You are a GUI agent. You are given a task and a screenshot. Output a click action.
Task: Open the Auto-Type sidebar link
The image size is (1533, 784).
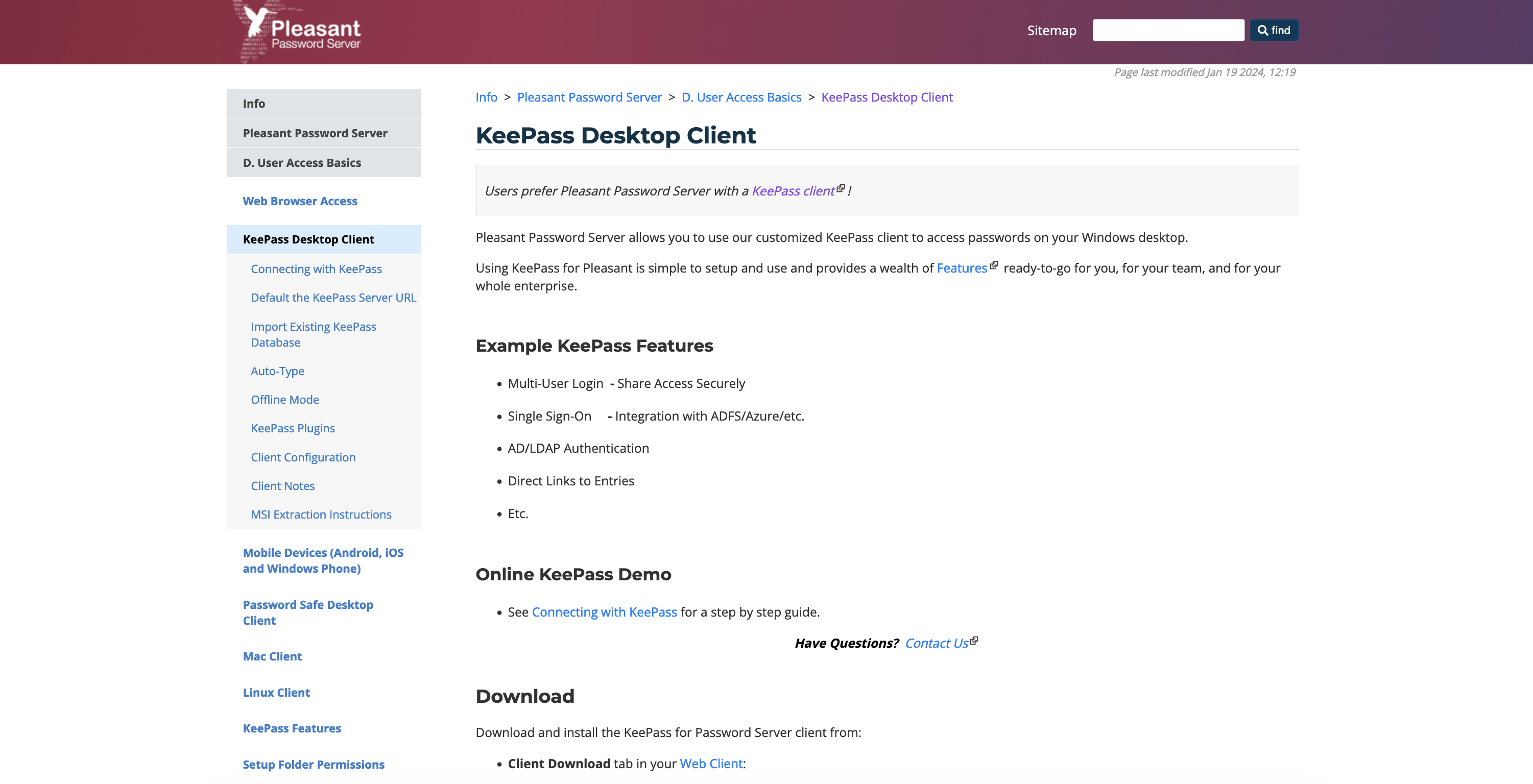pyautogui.click(x=277, y=371)
